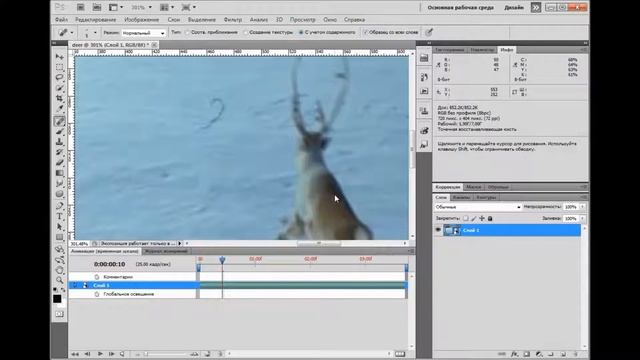This screenshot has height=360, width=640.
Task: Select the Spot Healing Brush tool
Action: click(60, 121)
